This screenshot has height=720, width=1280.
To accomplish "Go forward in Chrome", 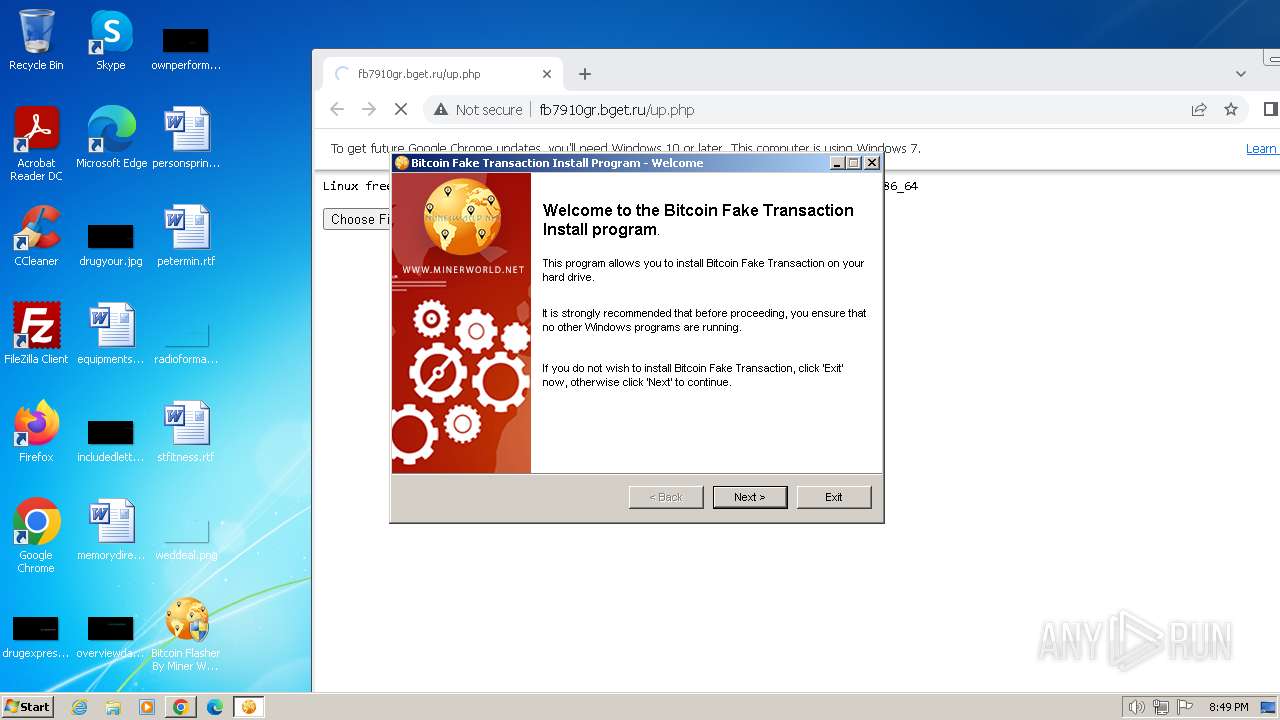I will click(x=369, y=110).
